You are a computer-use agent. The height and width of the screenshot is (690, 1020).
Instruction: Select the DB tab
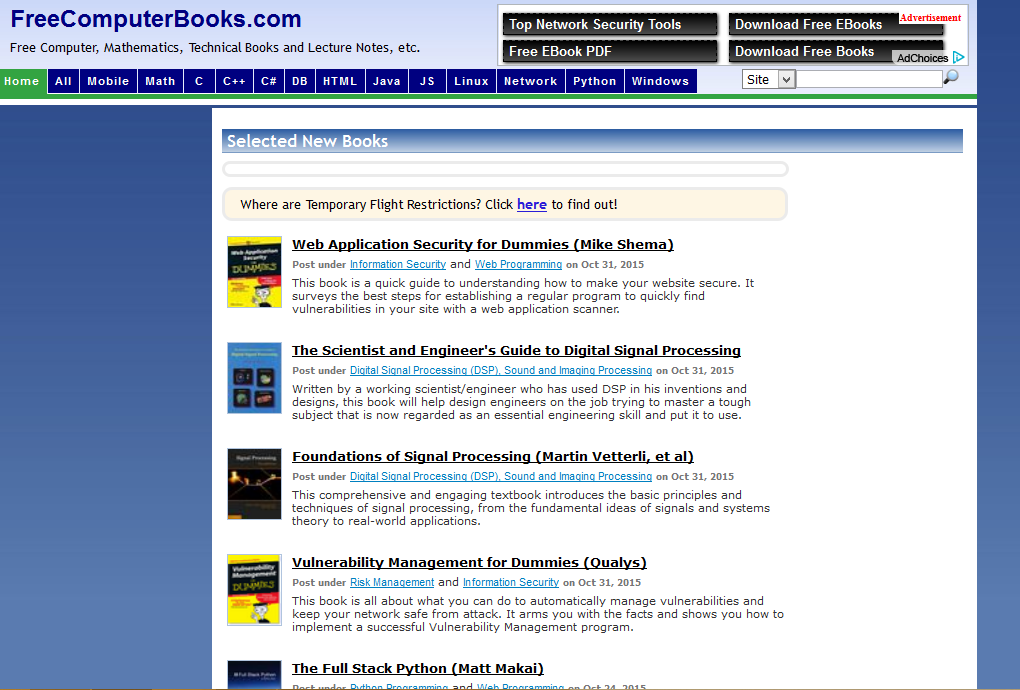(x=300, y=81)
